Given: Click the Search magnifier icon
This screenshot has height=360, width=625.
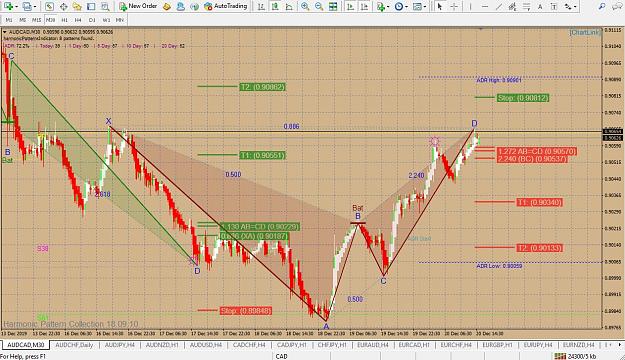Looking at the screenshot, I should (x=602, y=6).
